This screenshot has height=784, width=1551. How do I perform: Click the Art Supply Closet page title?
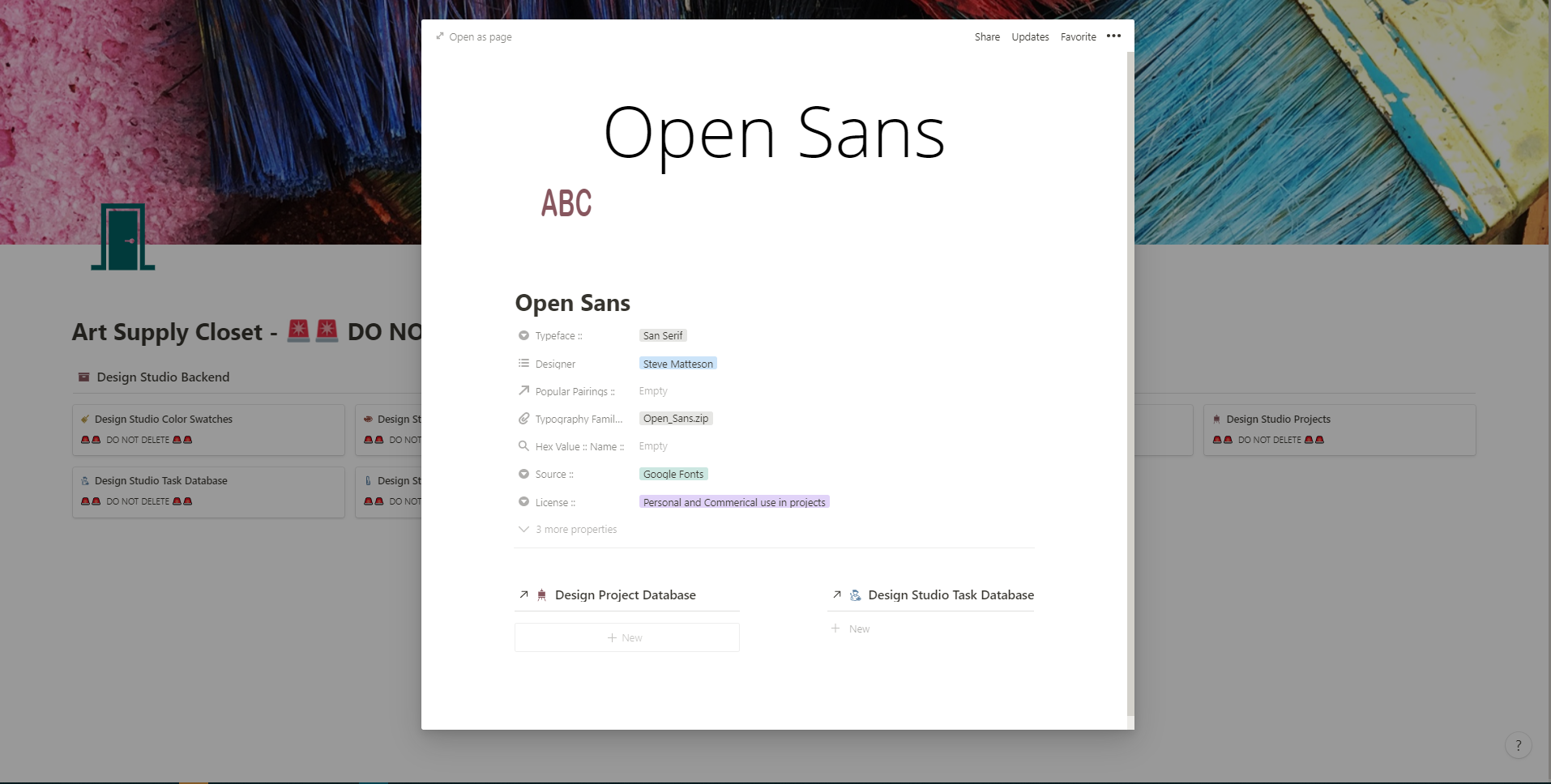click(246, 332)
